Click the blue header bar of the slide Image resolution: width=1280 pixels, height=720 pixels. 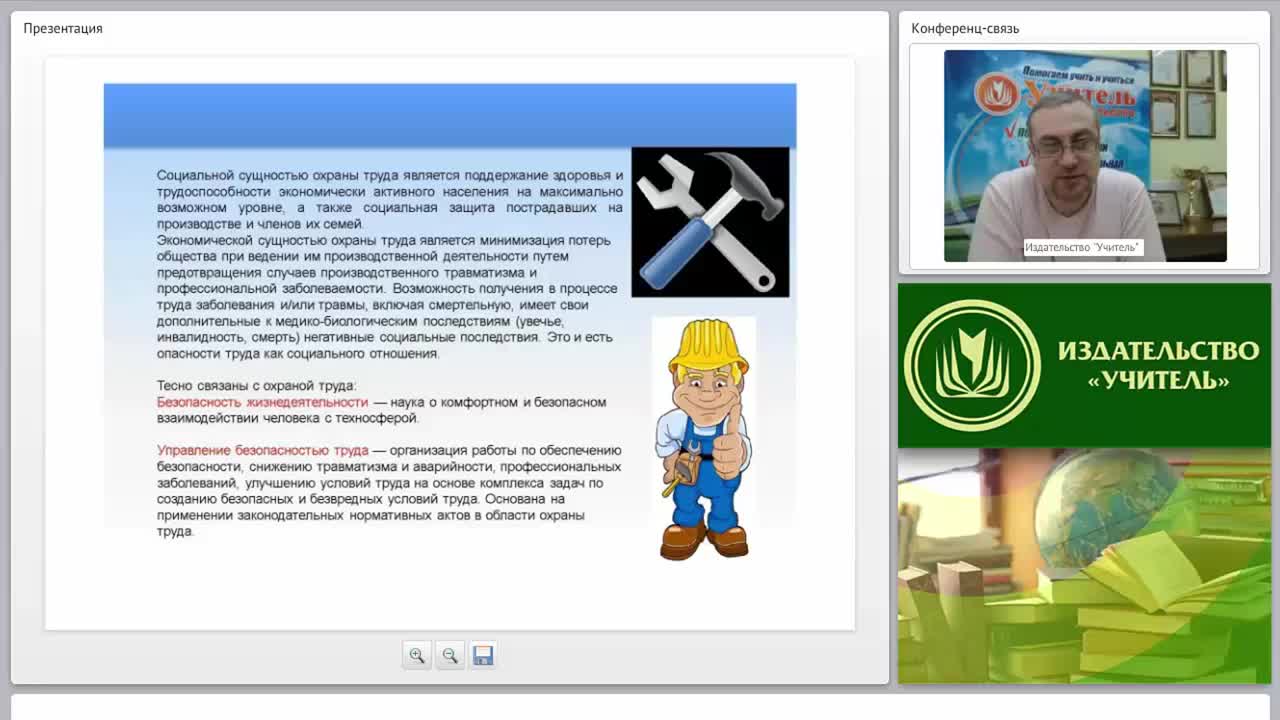click(x=450, y=116)
